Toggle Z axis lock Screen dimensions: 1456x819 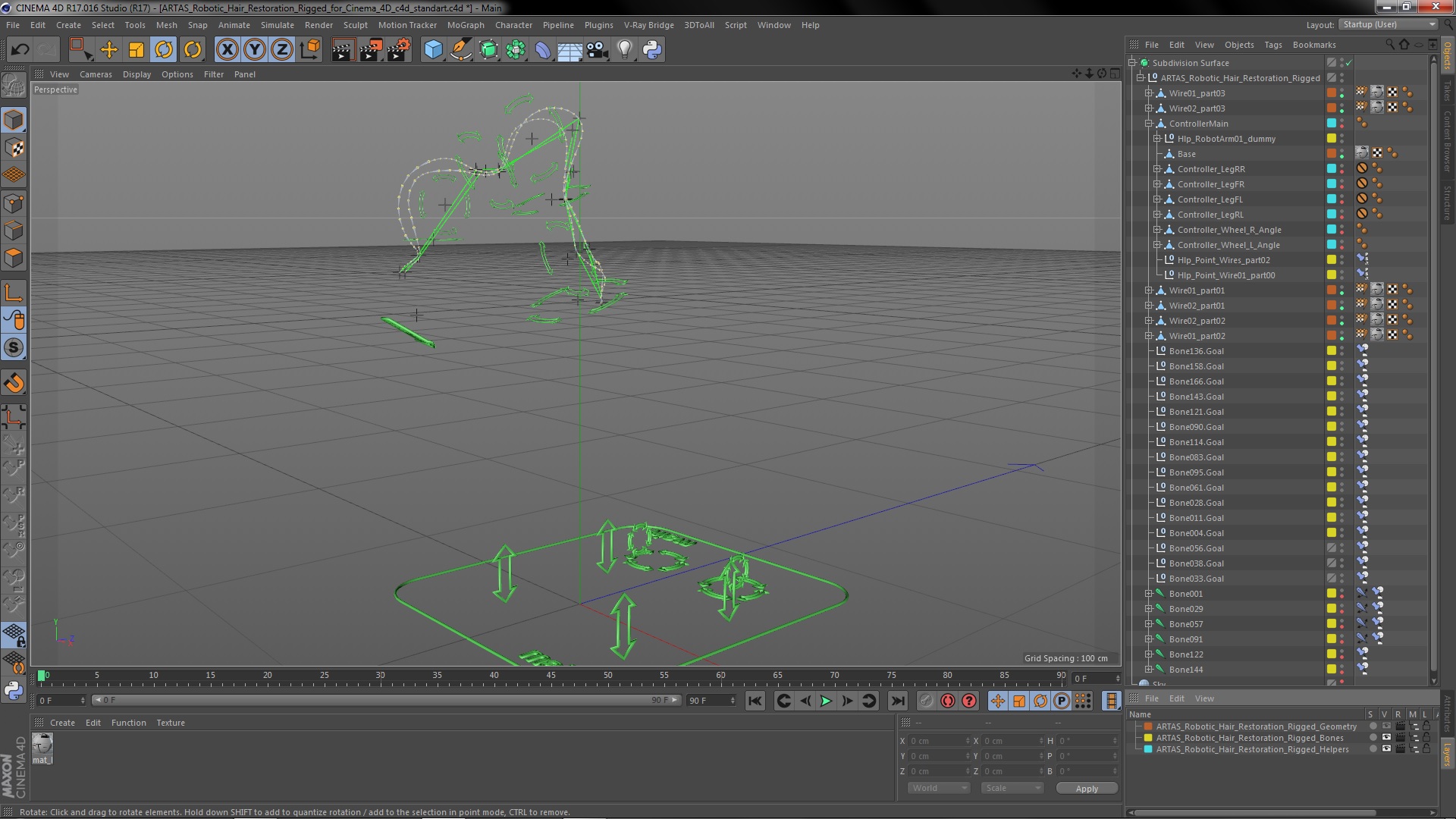(x=282, y=50)
